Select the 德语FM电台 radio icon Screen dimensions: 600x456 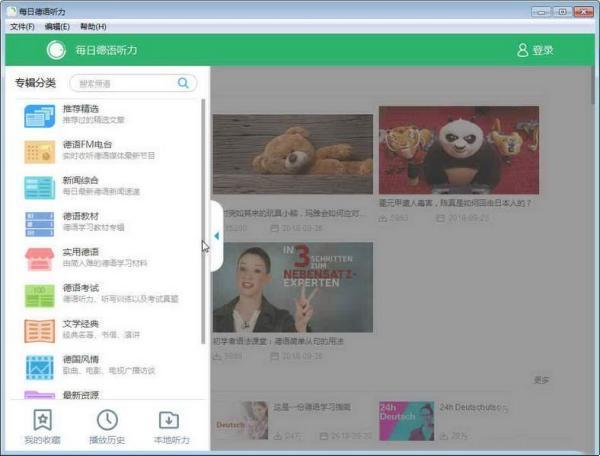[x=39, y=152]
